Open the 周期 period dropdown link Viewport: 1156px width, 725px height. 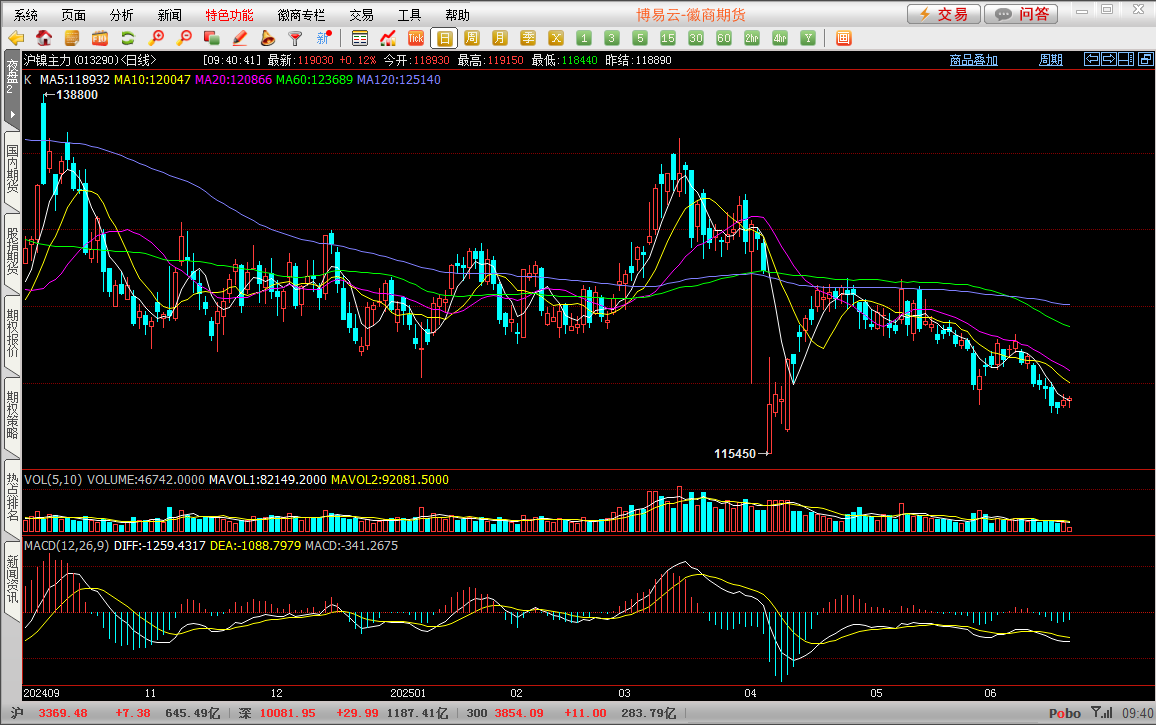coord(1050,60)
